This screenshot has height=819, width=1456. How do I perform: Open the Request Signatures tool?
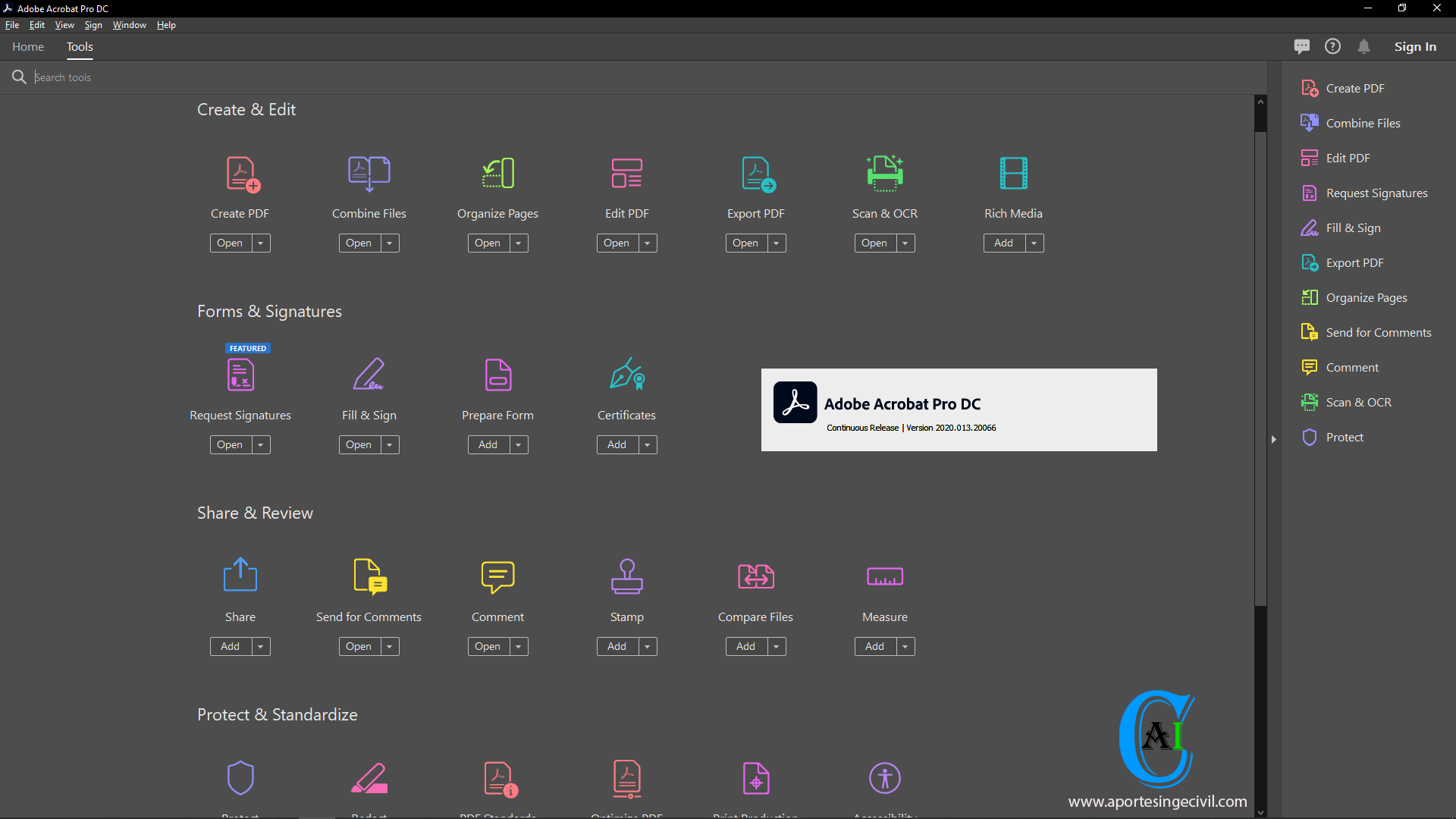click(x=229, y=444)
